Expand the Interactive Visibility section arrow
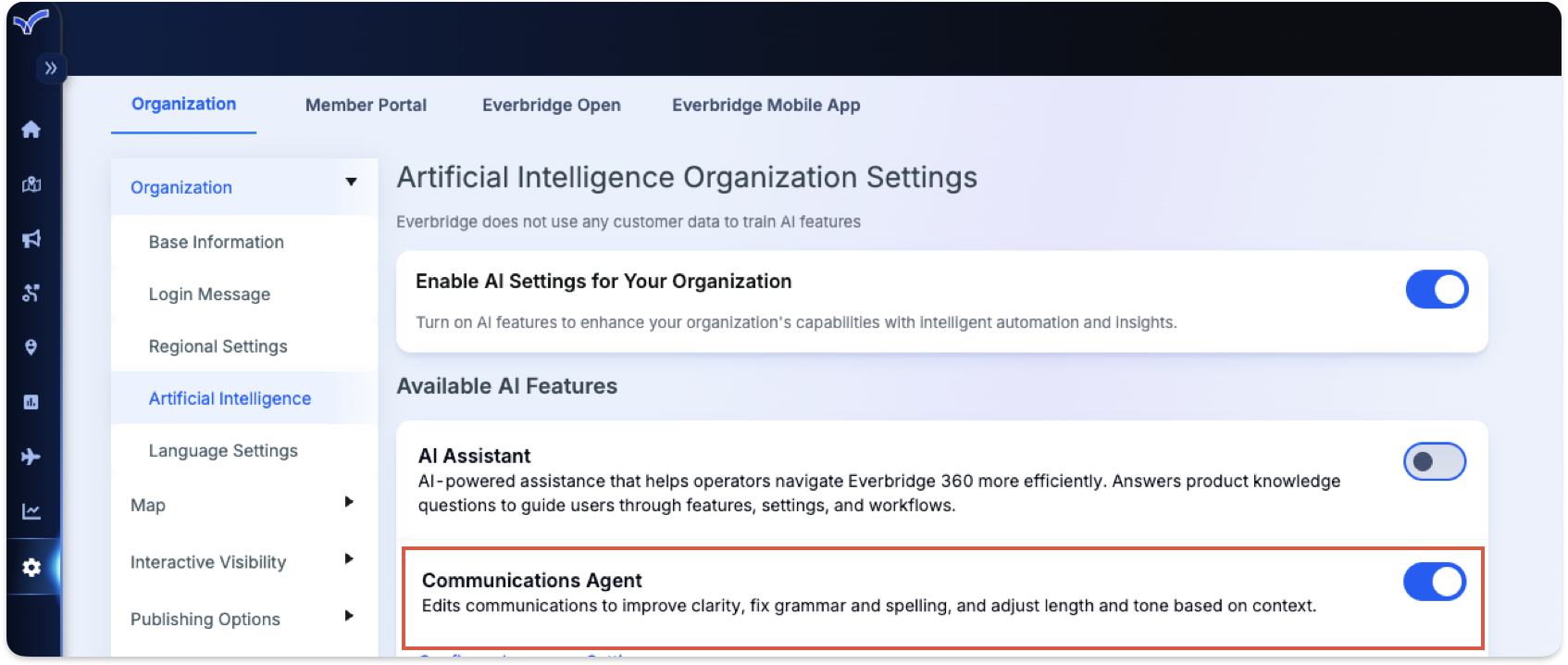The height and width of the screenshot is (665, 1568). (x=349, y=559)
